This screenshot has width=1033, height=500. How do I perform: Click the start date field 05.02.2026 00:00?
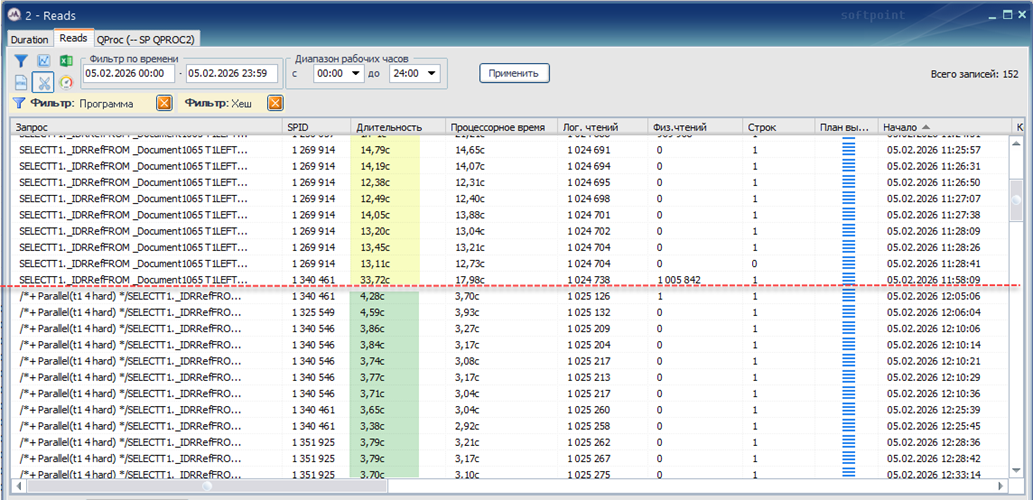pos(129,73)
